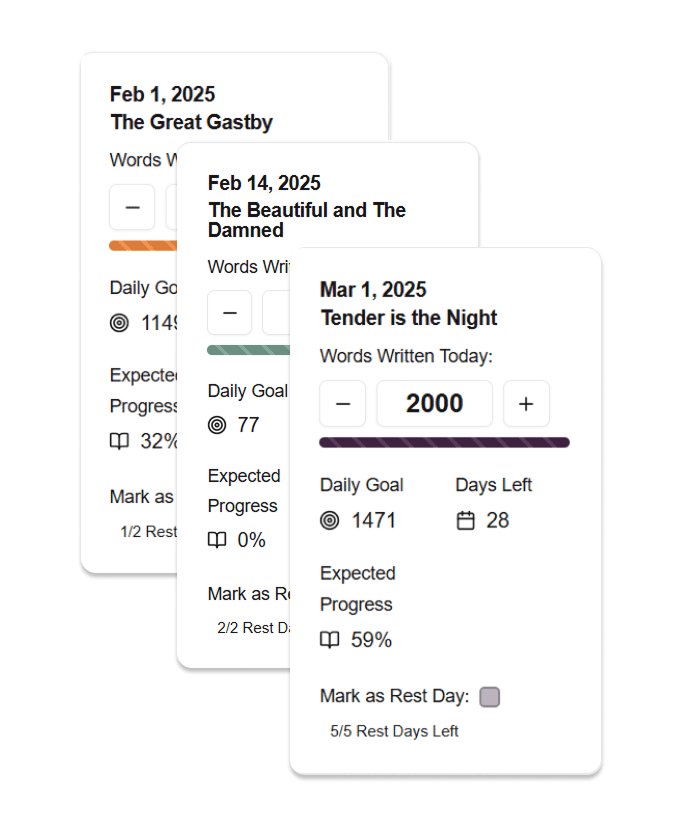The height and width of the screenshot is (821, 679).
Task: Increase word count for Tender is the Night
Action: click(x=526, y=404)
